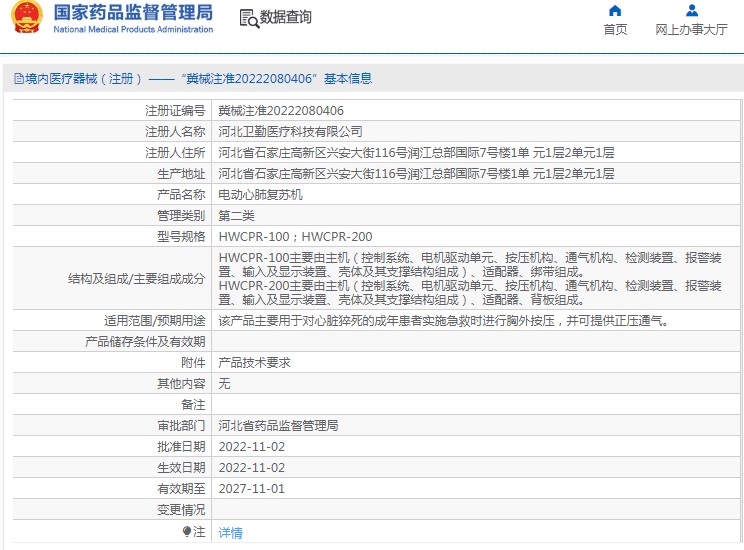Click the 产品储存条件及有效期 label
Viewport: 744px width, 550px height.
coord(145,342)
